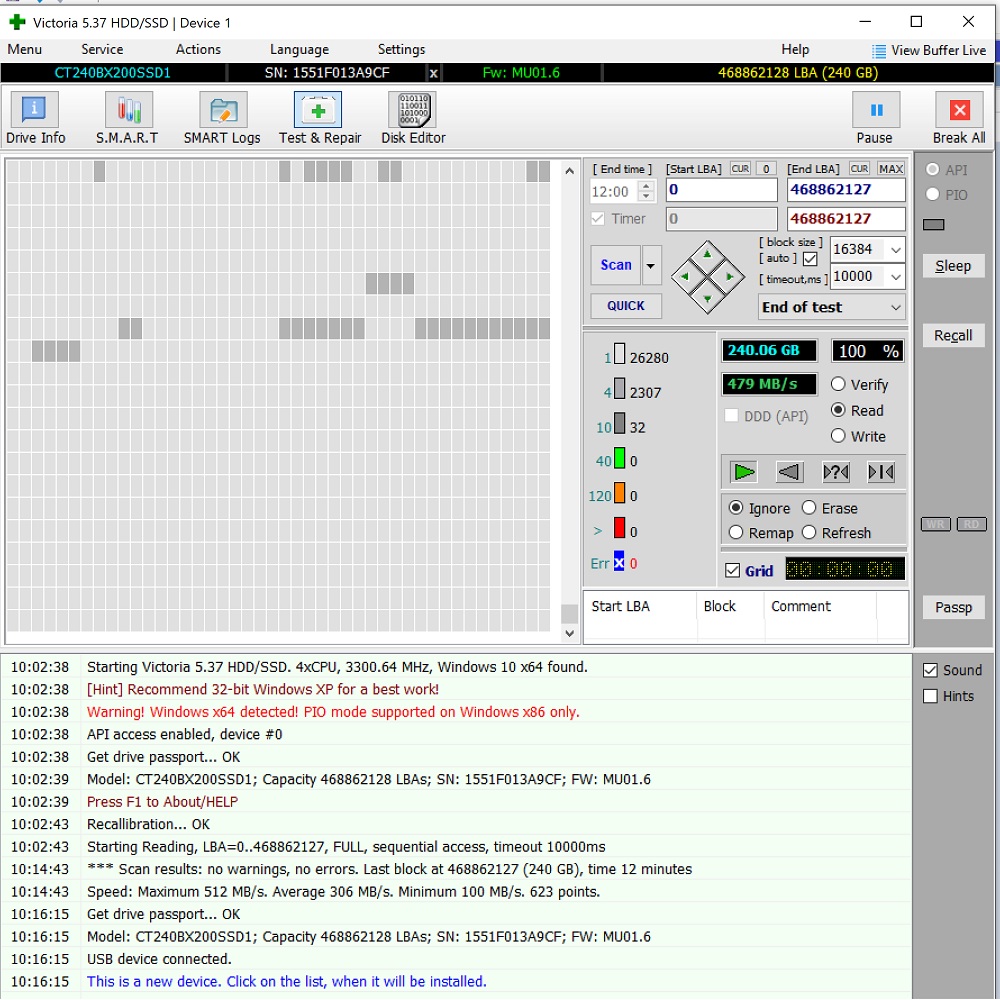The image size is (1000, 1000).
Task: Open the Service menu
Action: click(x=102, y=50)
